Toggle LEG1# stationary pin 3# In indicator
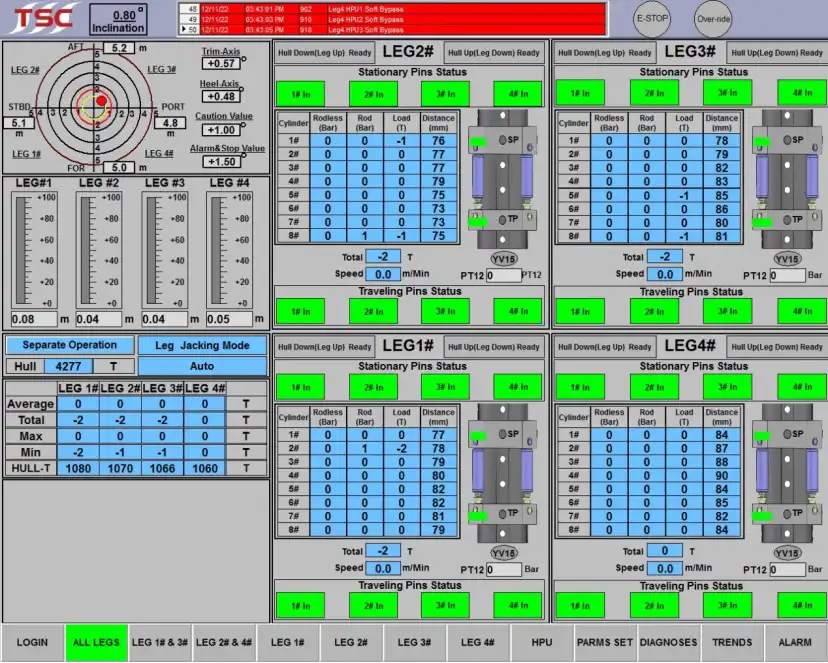The height and width of the screenshot is (663, 828). pos(446,387)
